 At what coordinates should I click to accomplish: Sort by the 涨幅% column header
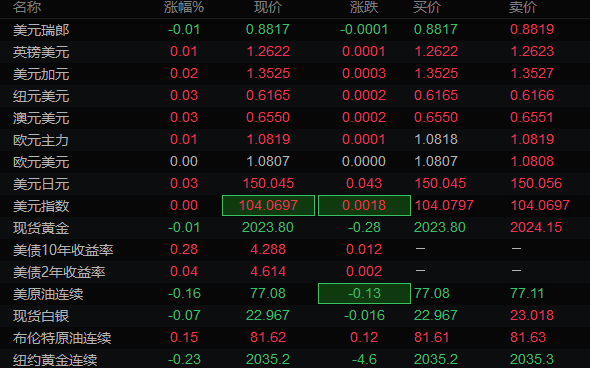[184, 7]
